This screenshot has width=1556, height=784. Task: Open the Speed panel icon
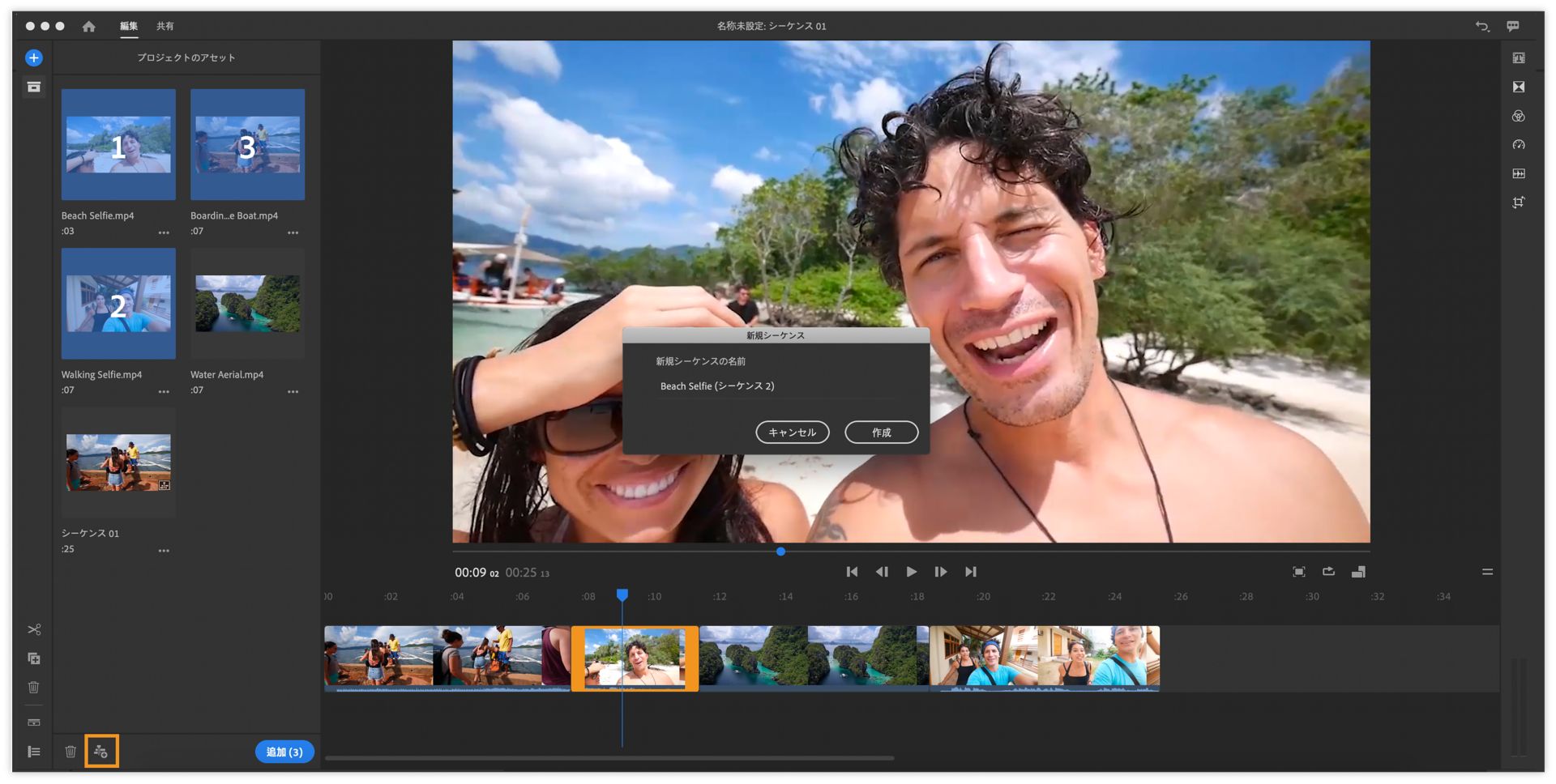click(x=1519, y=144)
